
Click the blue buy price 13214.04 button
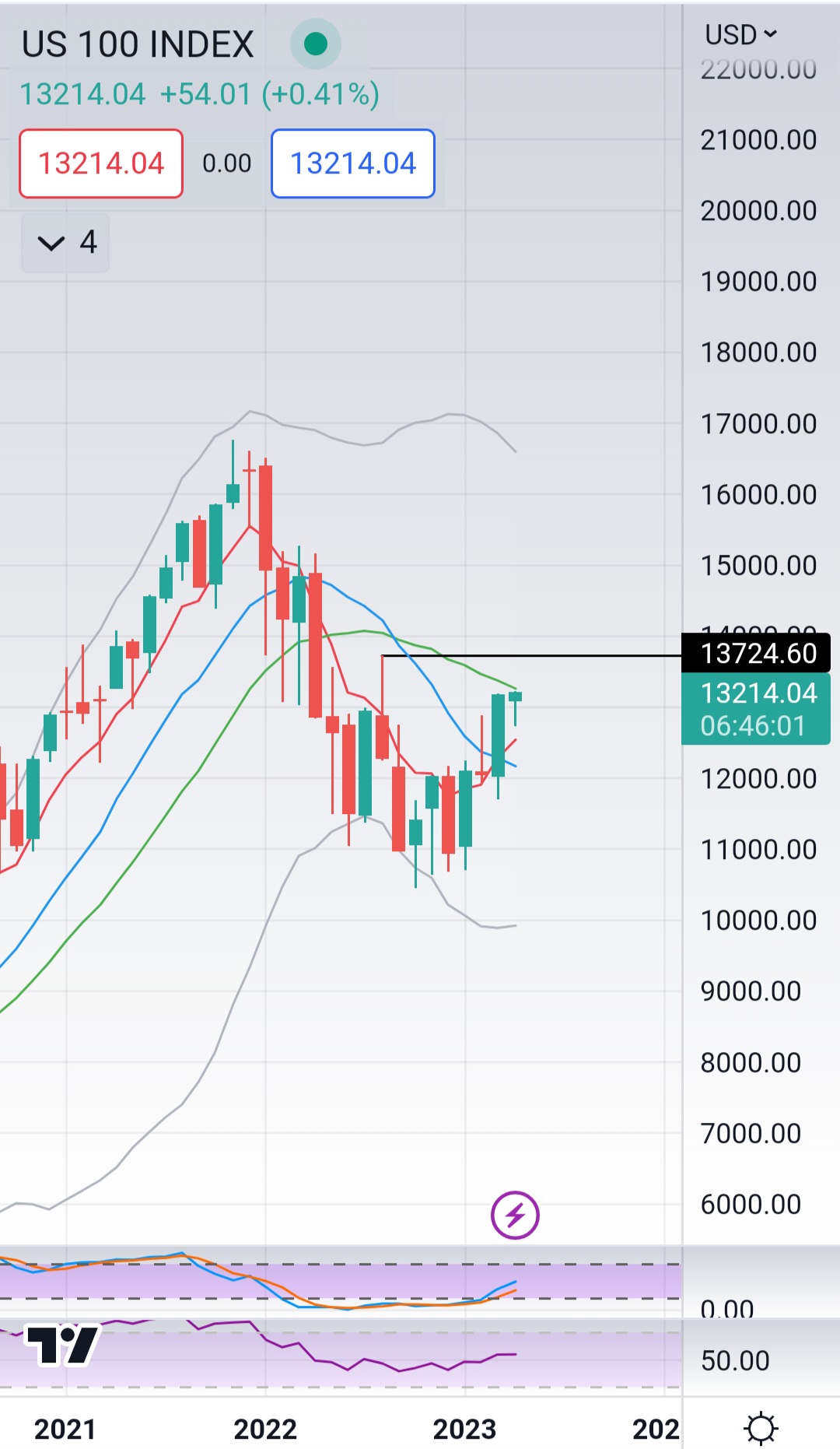pos(353,163)
